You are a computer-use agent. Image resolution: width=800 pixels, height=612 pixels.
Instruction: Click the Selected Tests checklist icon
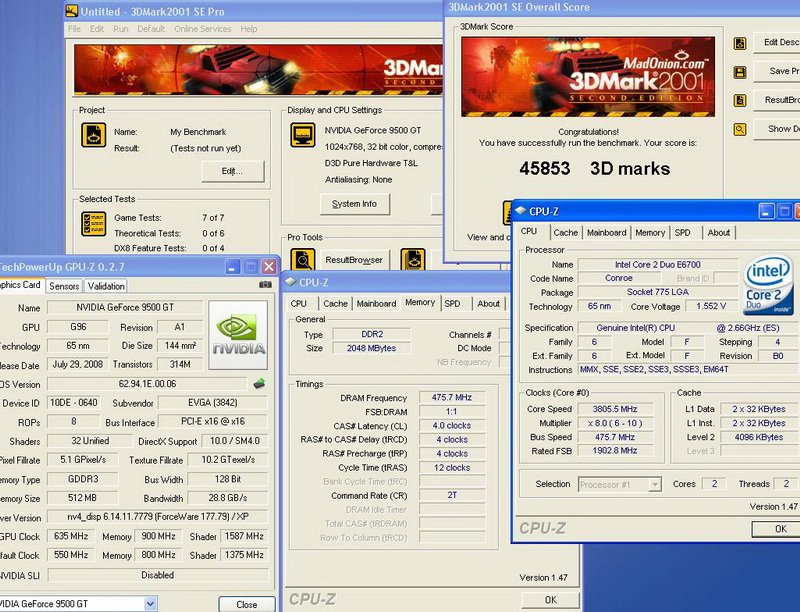pyautogui.click(x=93, y=224)
